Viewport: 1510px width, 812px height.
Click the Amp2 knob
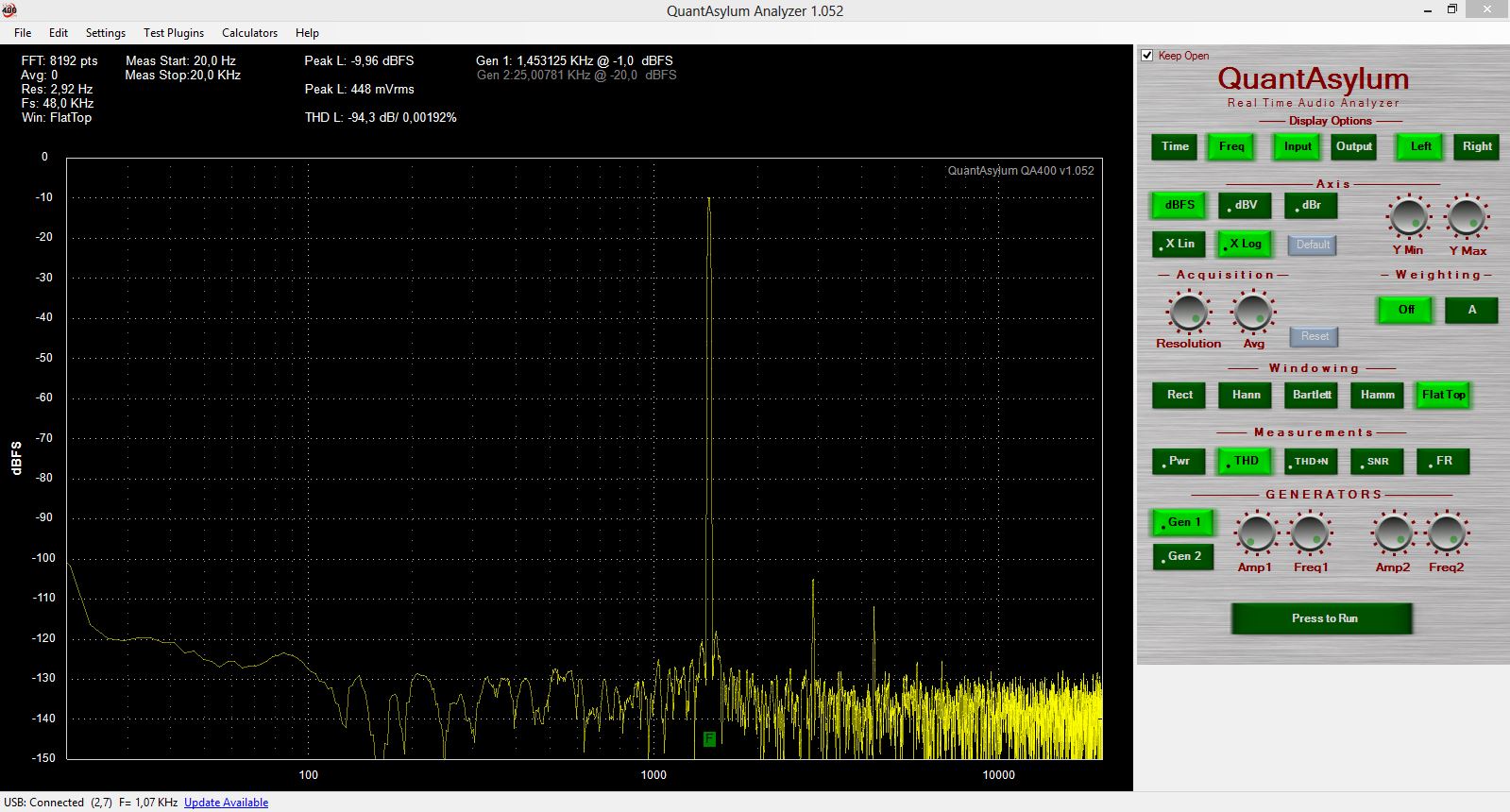(x=1393, y=533)
